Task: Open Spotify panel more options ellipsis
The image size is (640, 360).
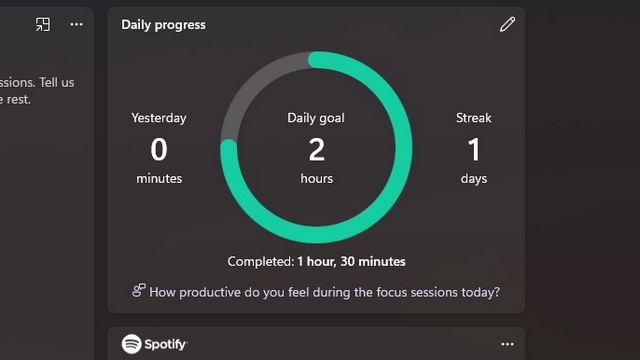Action: (507, 344)
